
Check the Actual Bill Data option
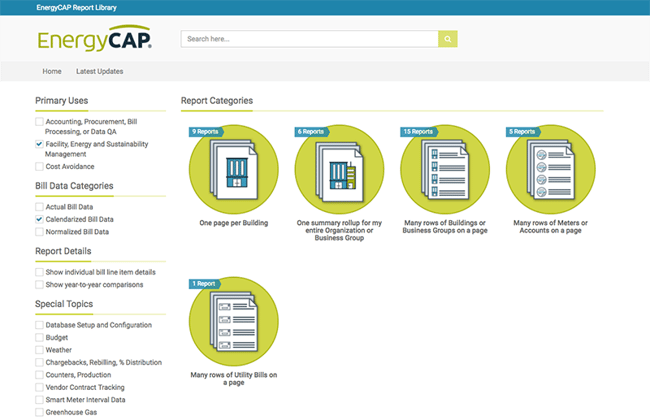tap(39, 206)
